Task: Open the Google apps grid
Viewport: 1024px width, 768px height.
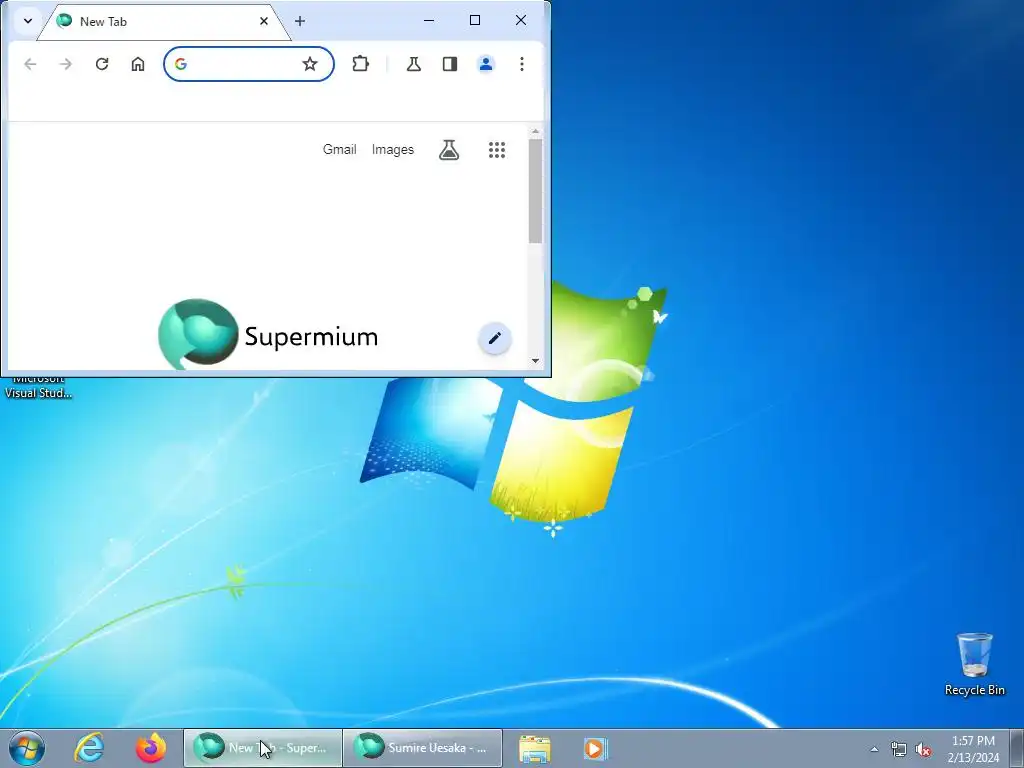Action: pyautogui.click(x=497, y=150)
